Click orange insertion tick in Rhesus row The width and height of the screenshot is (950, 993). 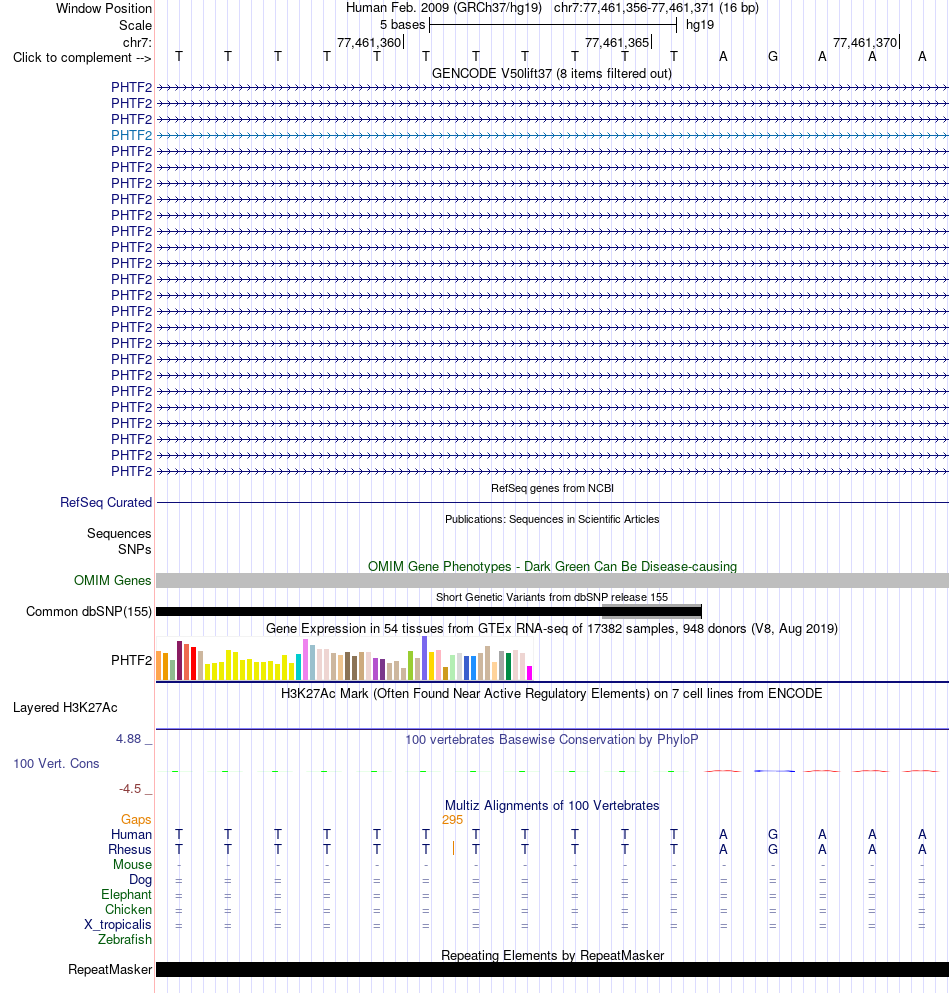click(x=453, y=849)
